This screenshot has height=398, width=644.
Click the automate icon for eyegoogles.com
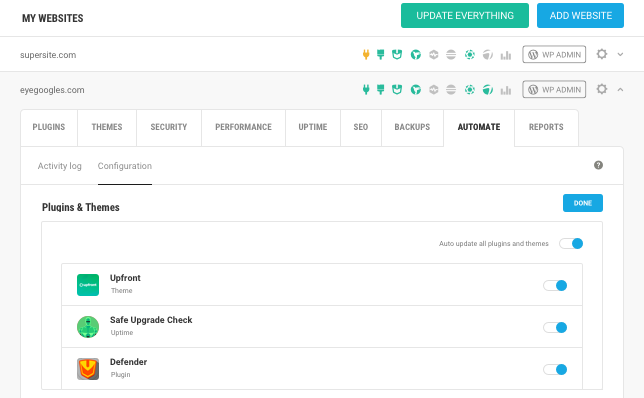[488, 89]
